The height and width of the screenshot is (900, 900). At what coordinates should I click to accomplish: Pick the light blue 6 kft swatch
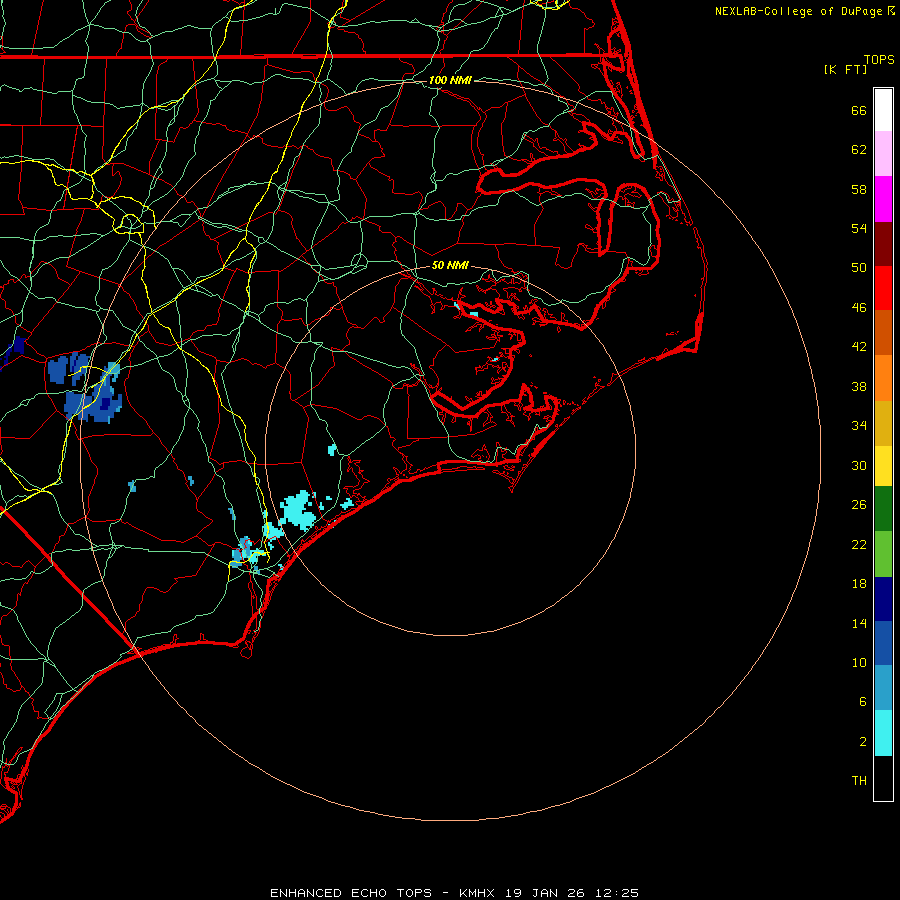[883, 688]
